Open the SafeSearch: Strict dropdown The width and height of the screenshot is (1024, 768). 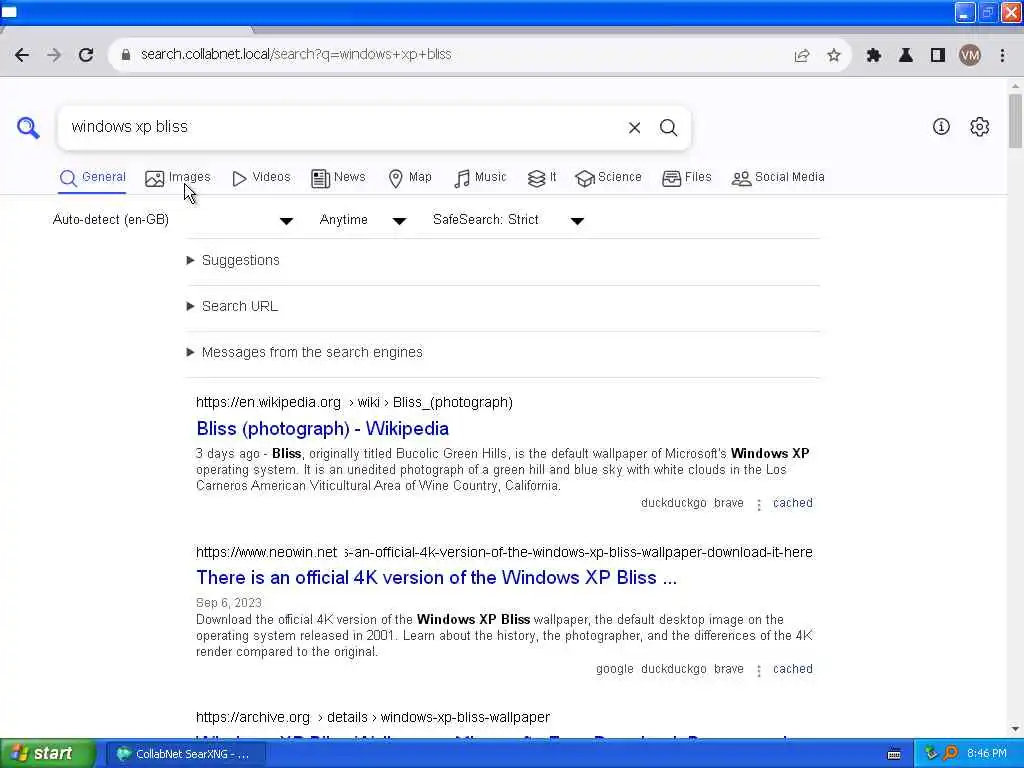(508, 220)
